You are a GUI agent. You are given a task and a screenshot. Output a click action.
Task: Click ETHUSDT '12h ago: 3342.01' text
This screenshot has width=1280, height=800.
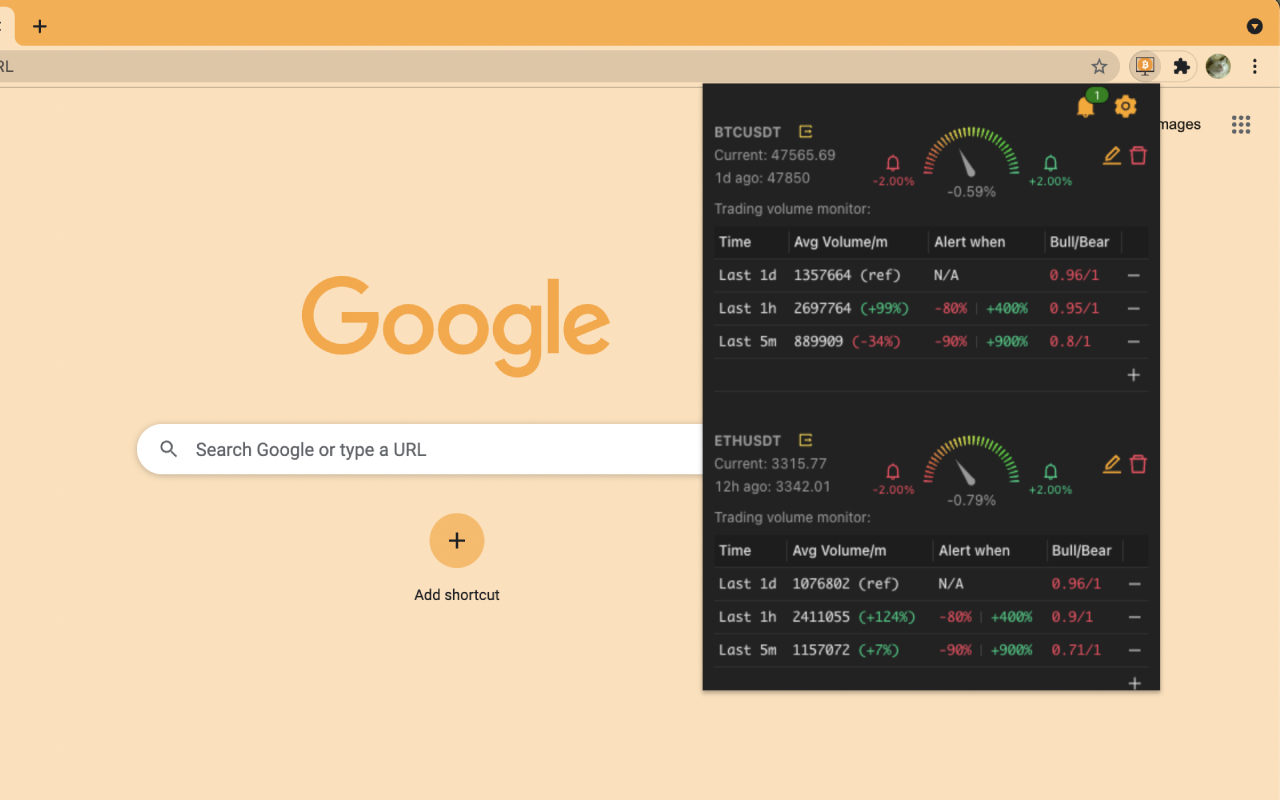click(x=773, y=487)
